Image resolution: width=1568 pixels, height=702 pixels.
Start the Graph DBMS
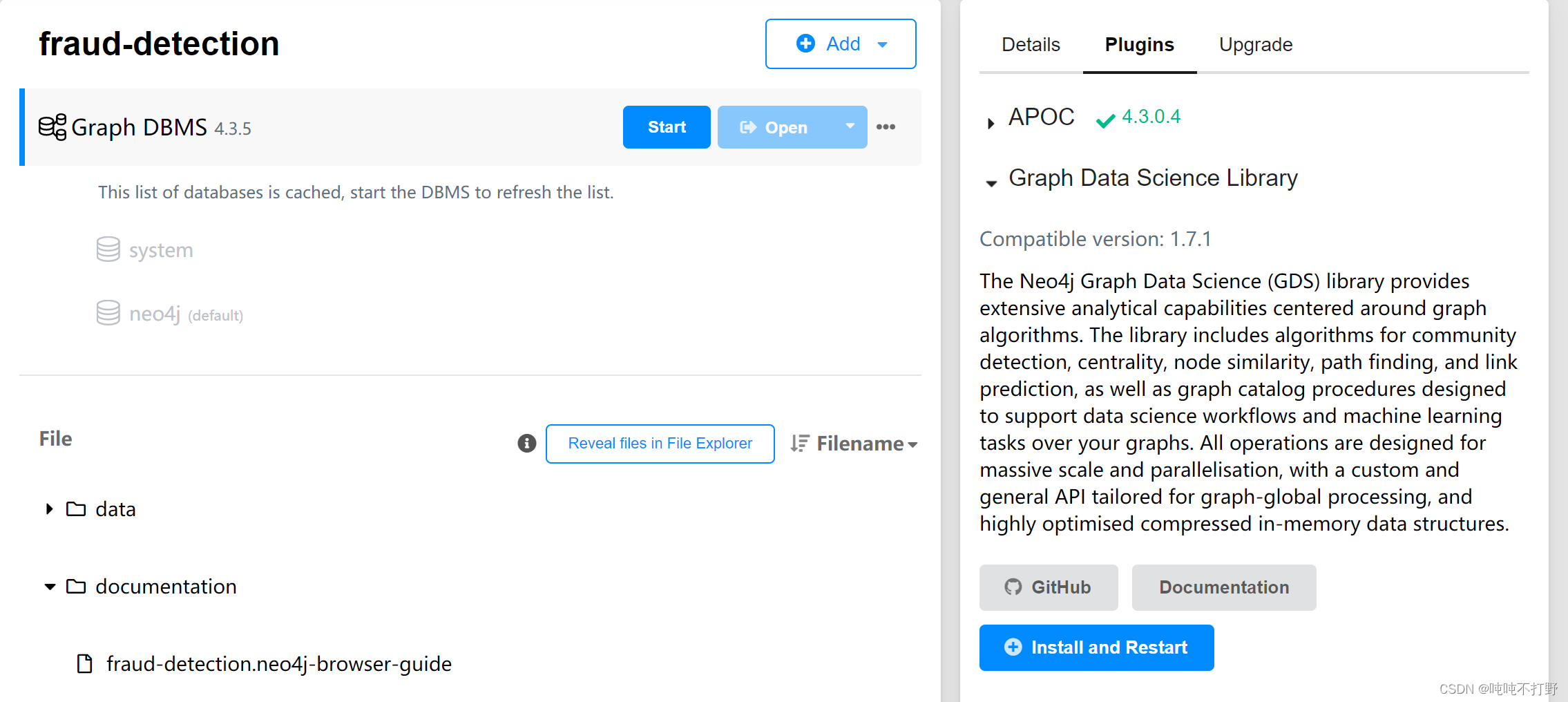click(x=667, y=127)
